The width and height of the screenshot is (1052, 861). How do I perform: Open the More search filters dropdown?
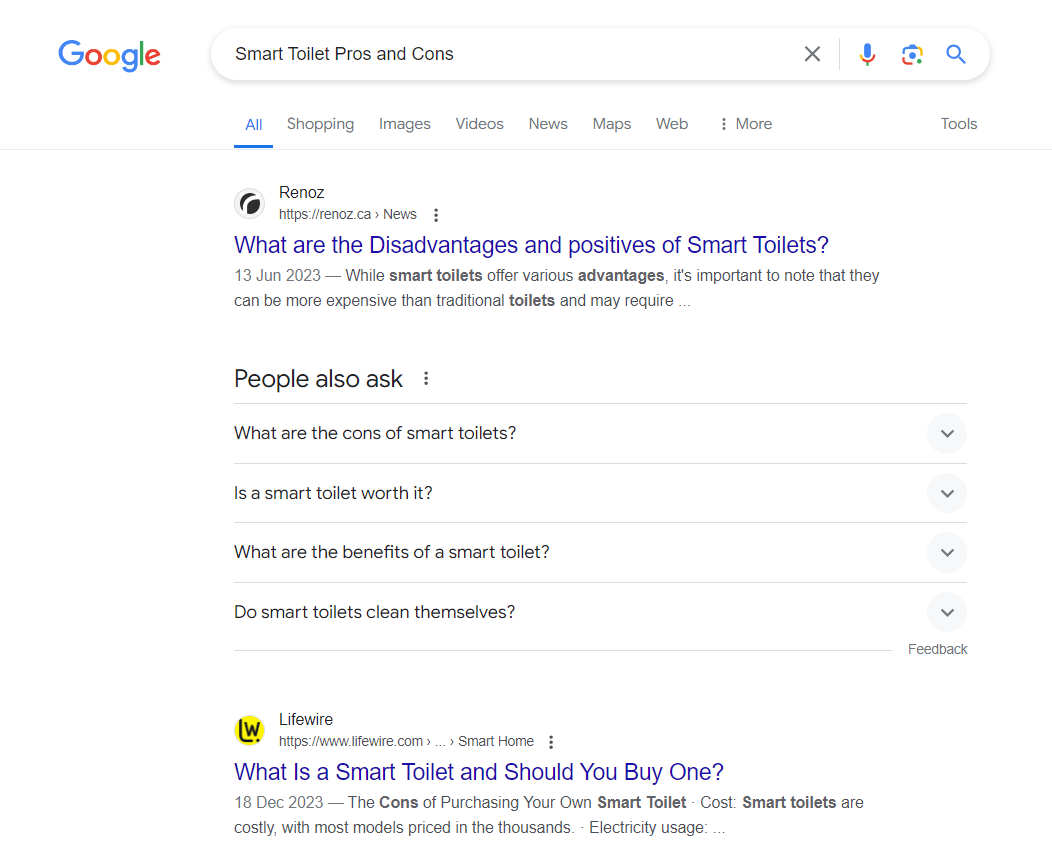click(745, 124)
